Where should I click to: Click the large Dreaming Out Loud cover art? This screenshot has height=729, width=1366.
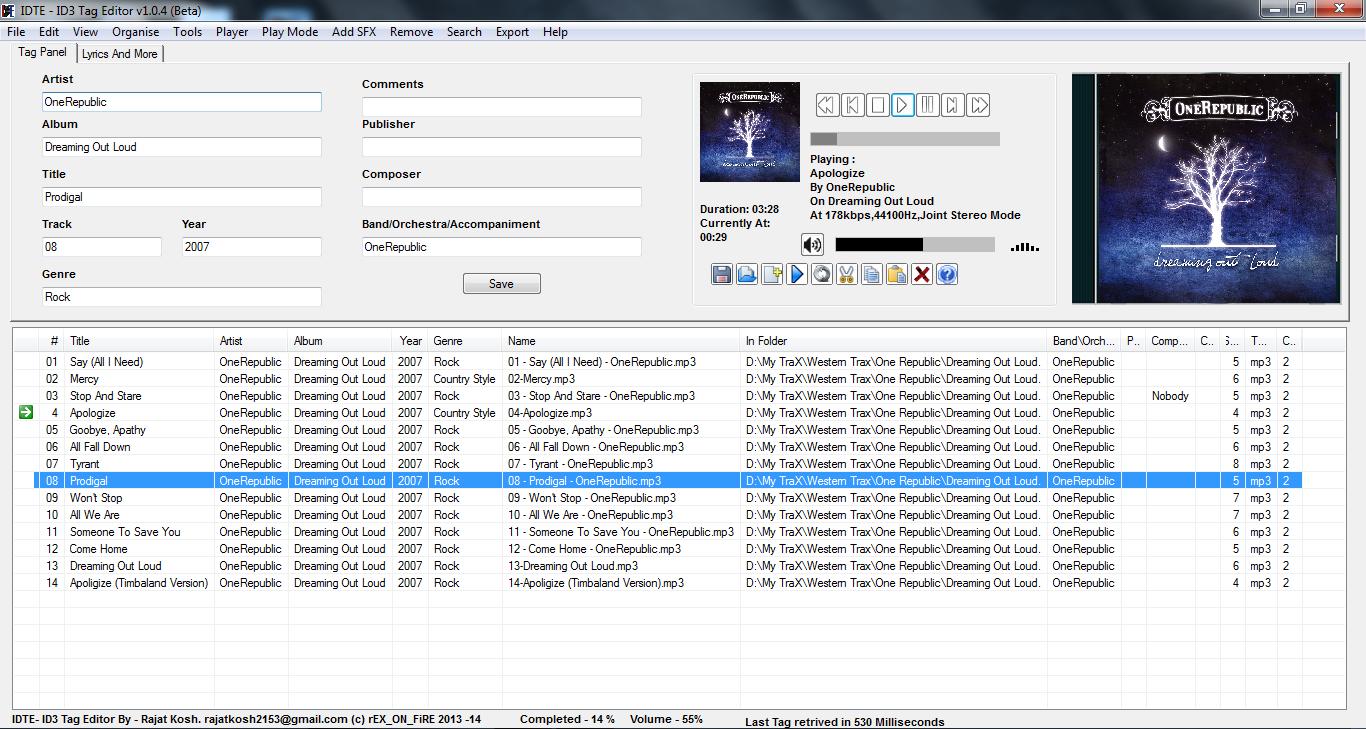point(1206,188)
